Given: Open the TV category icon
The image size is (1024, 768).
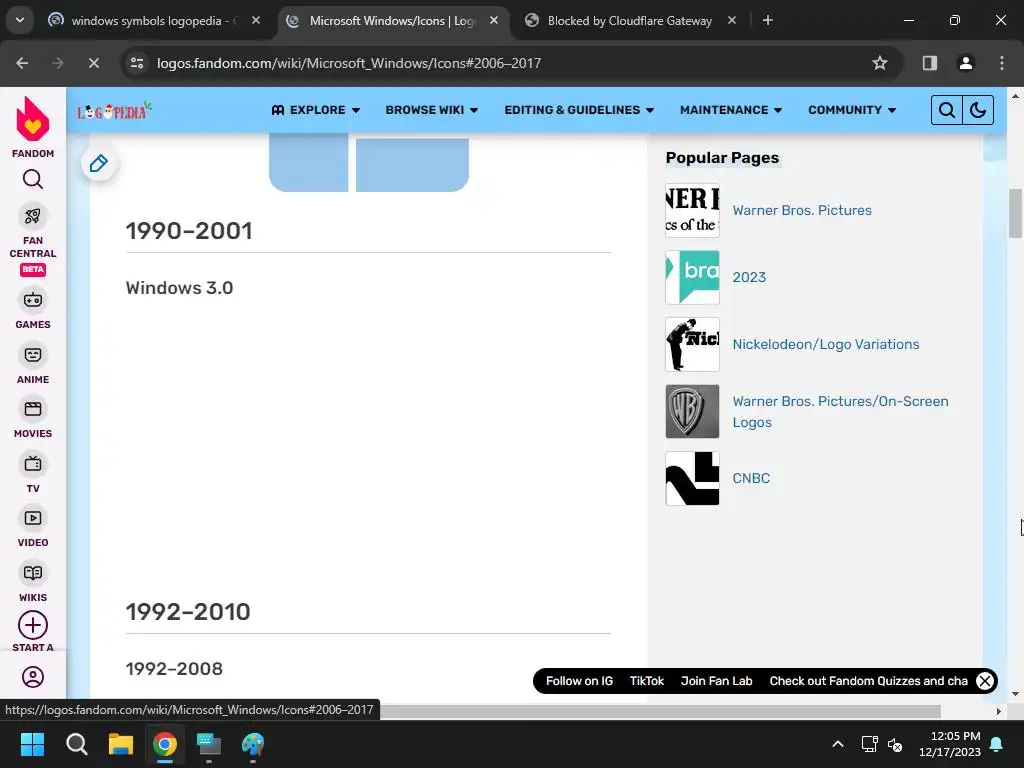Looking at the screenshot, I should tap(33, 464).
